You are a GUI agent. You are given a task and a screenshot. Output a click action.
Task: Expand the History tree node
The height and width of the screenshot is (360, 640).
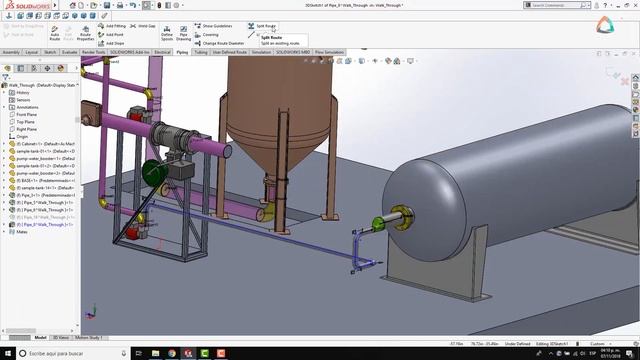4,93
